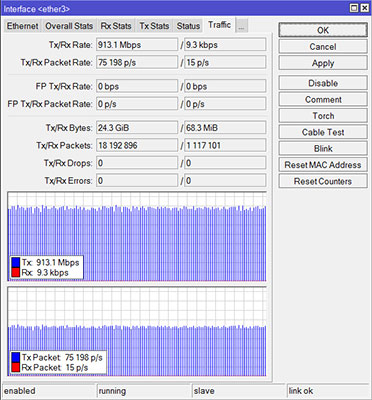Select the FP Tx Packet Rate field
The height and width of the screenshot is (400, 372).
pyautogui.click(x=137, y=104)
